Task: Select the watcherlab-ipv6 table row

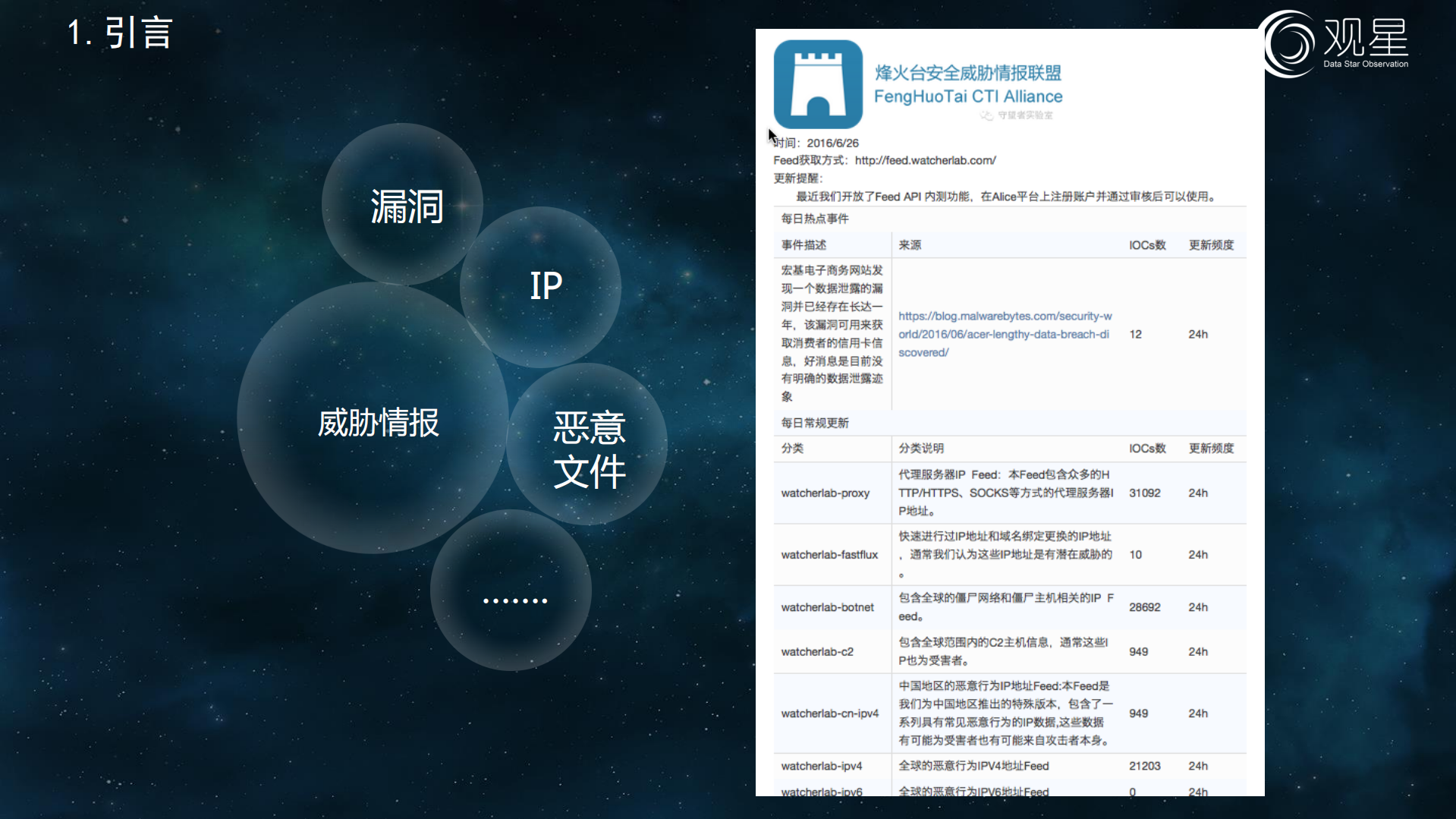Action: click(x=822, y=792)
